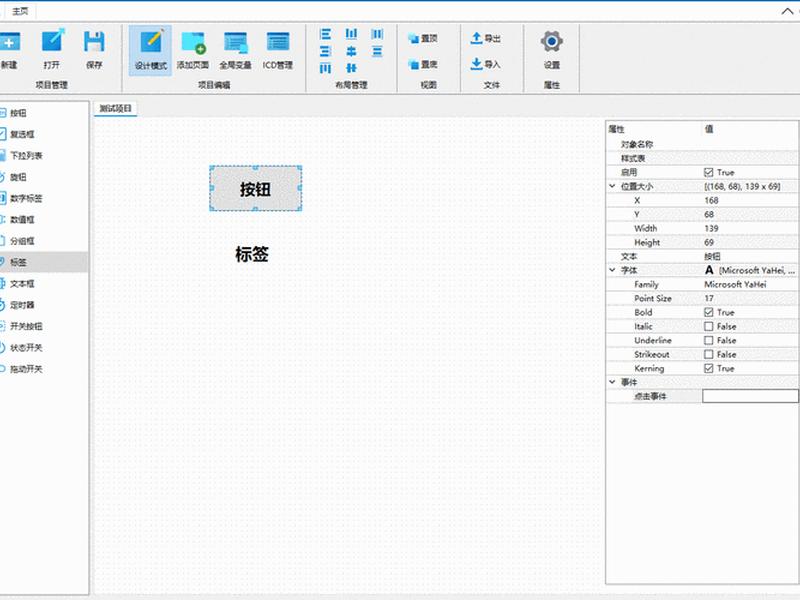Viewport: 800px width, 600px height.
Task: Click the 点击事件 empty input field
Action: [x=750, y=396]
